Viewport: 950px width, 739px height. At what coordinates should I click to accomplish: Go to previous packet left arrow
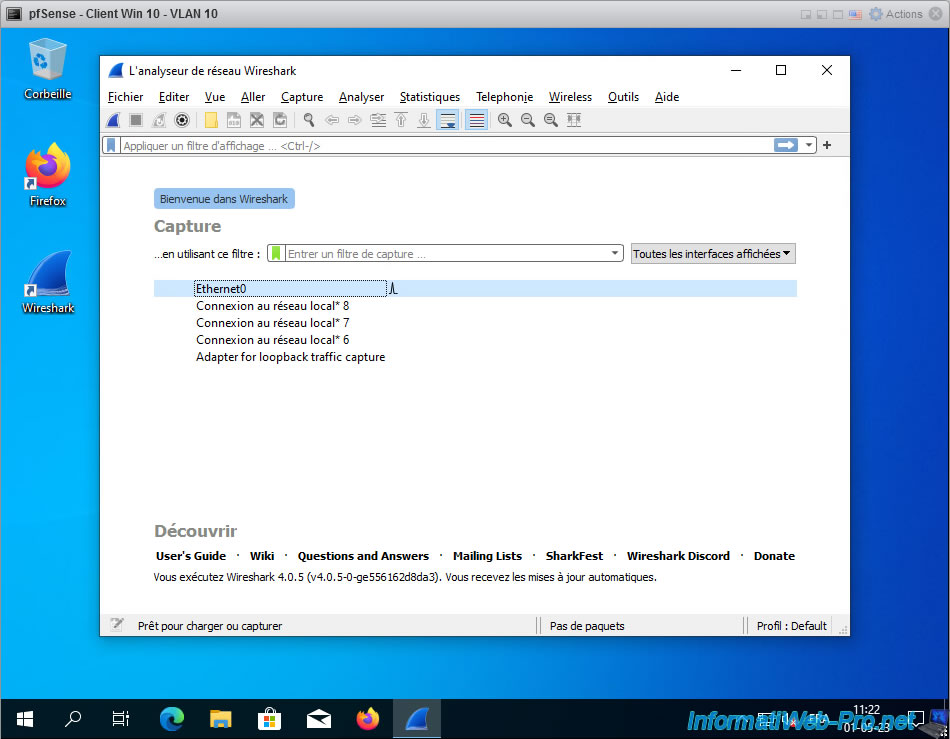pyautogui.click(x=332, y=120)
